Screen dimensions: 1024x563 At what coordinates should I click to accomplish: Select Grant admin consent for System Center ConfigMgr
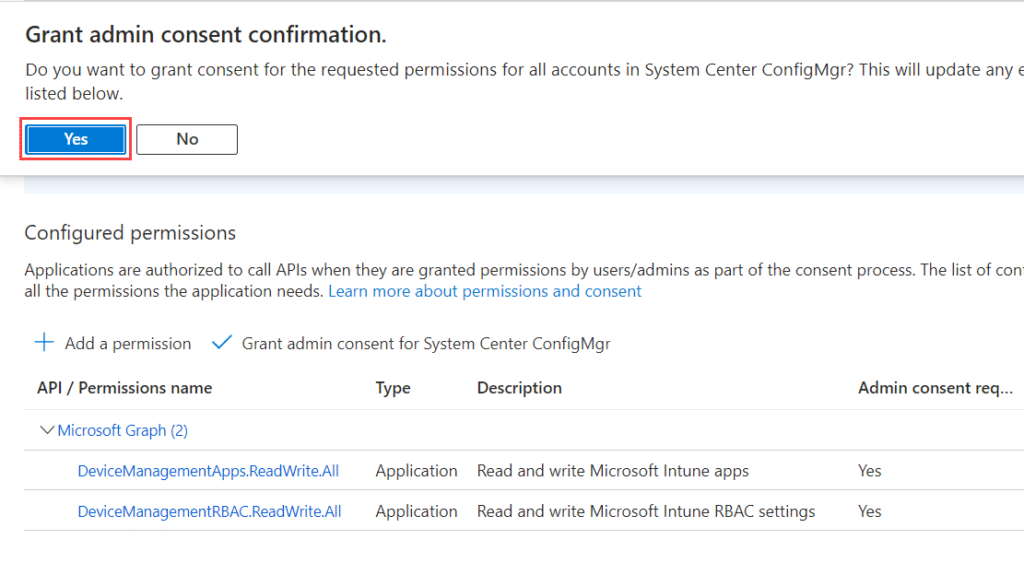click(426, 344)
